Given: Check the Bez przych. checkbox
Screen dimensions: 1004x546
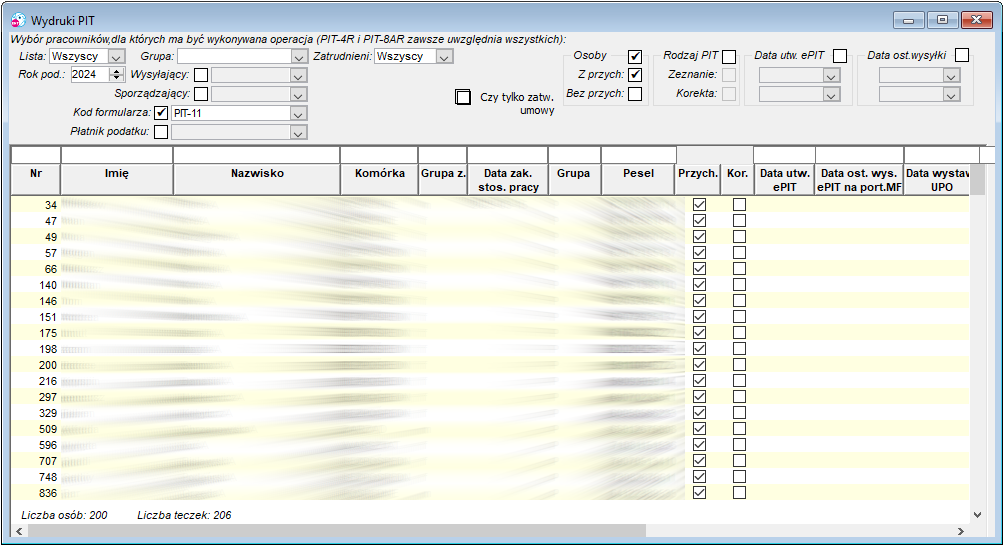Looking at the screenshot, I should click(635, 94).
